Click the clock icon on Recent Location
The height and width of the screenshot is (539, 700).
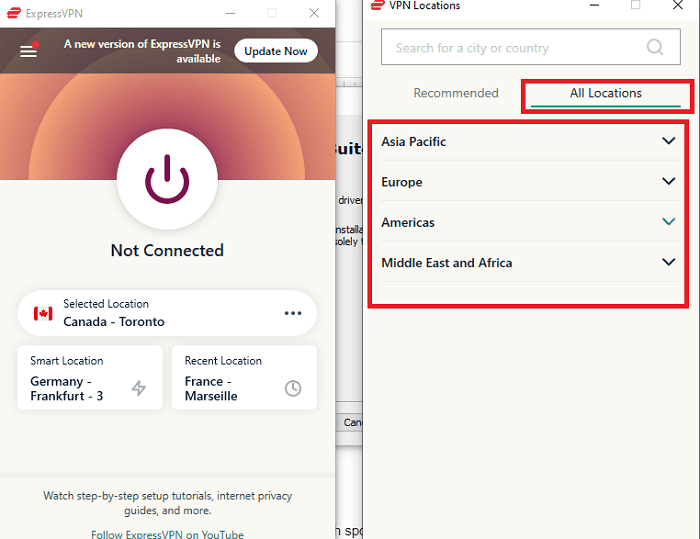(x=293, y=388)
